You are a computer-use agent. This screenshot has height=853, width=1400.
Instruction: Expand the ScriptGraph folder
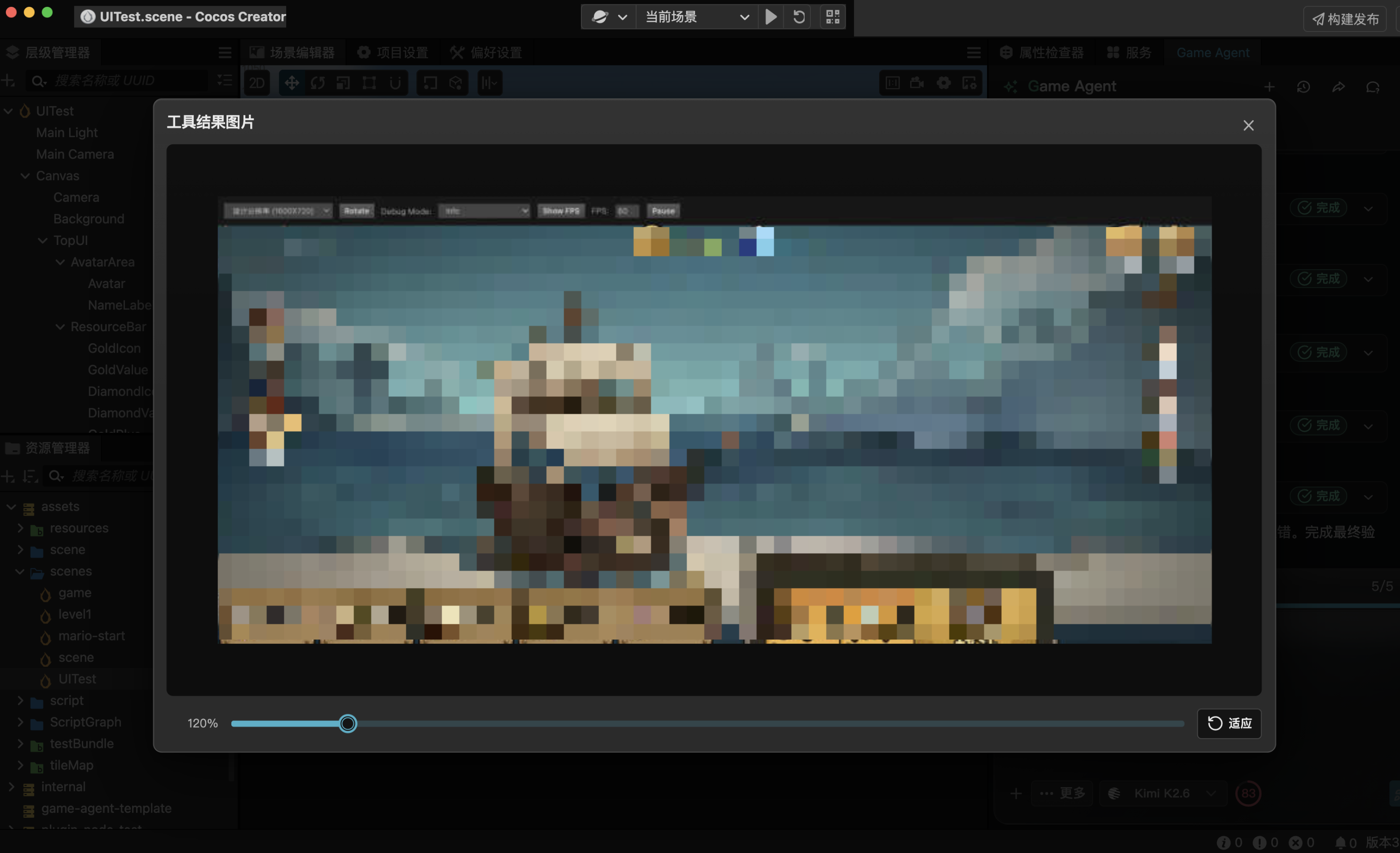click(x=20, y=722)
